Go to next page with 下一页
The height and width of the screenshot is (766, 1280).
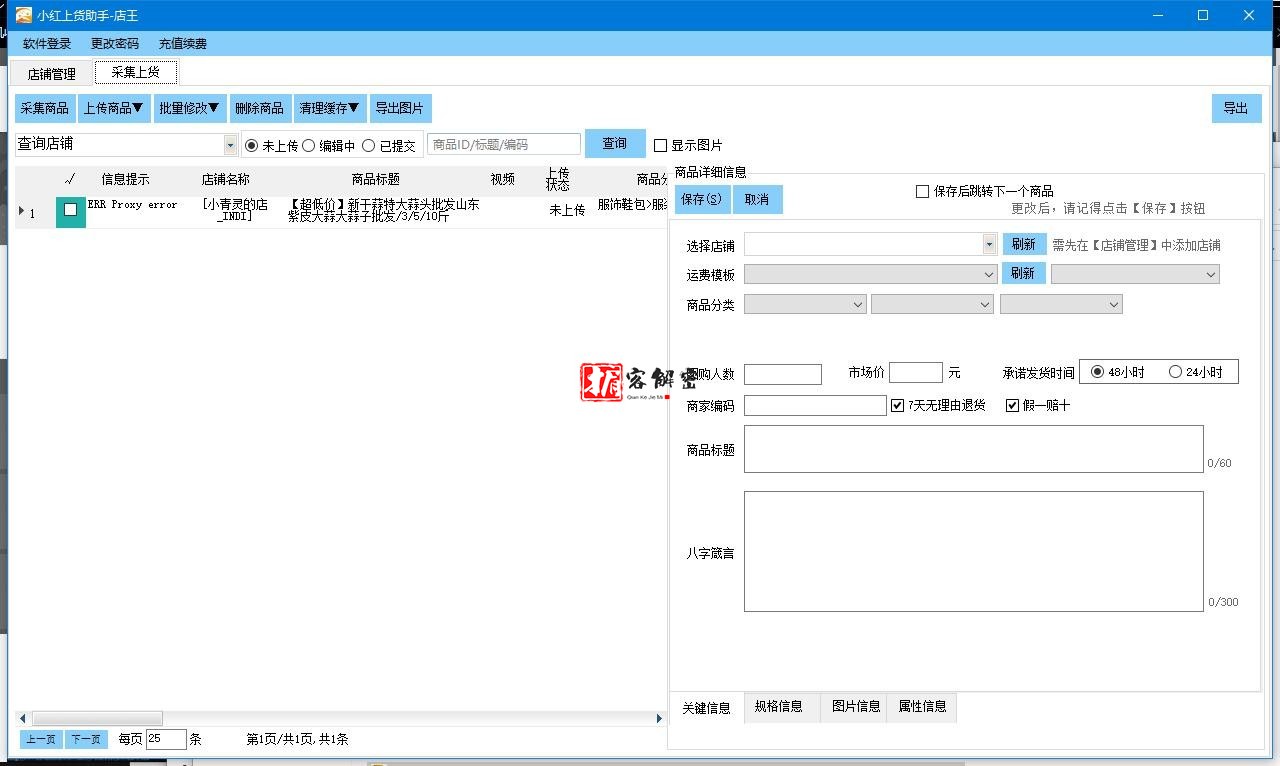coord(86,740)
